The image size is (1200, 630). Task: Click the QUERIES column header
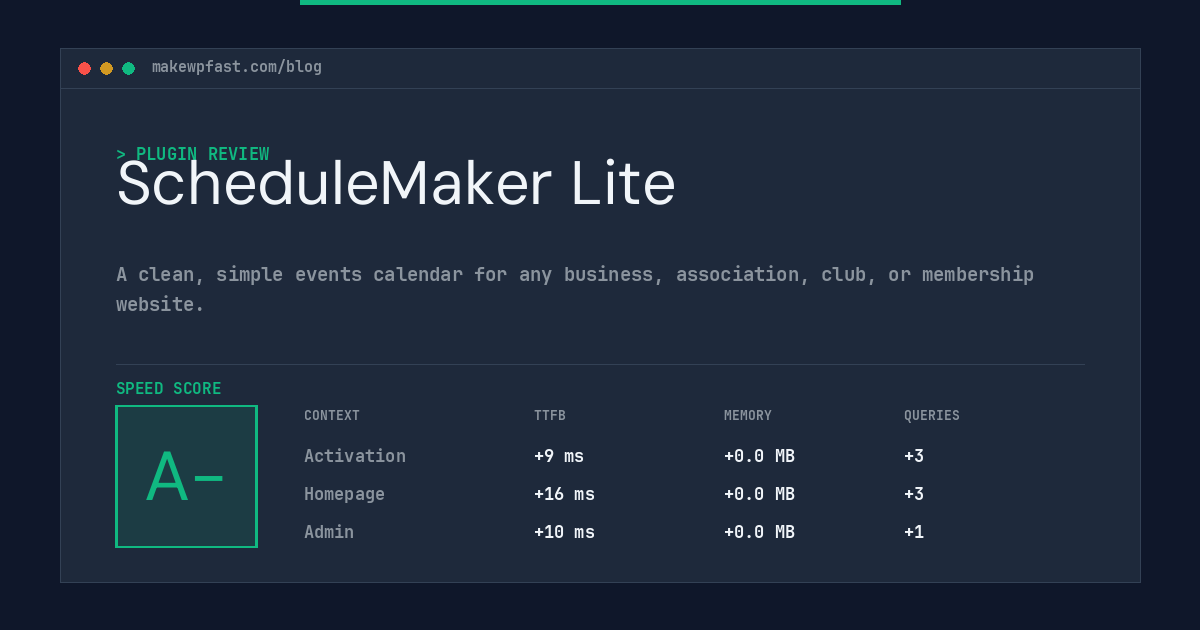[932, 416]
